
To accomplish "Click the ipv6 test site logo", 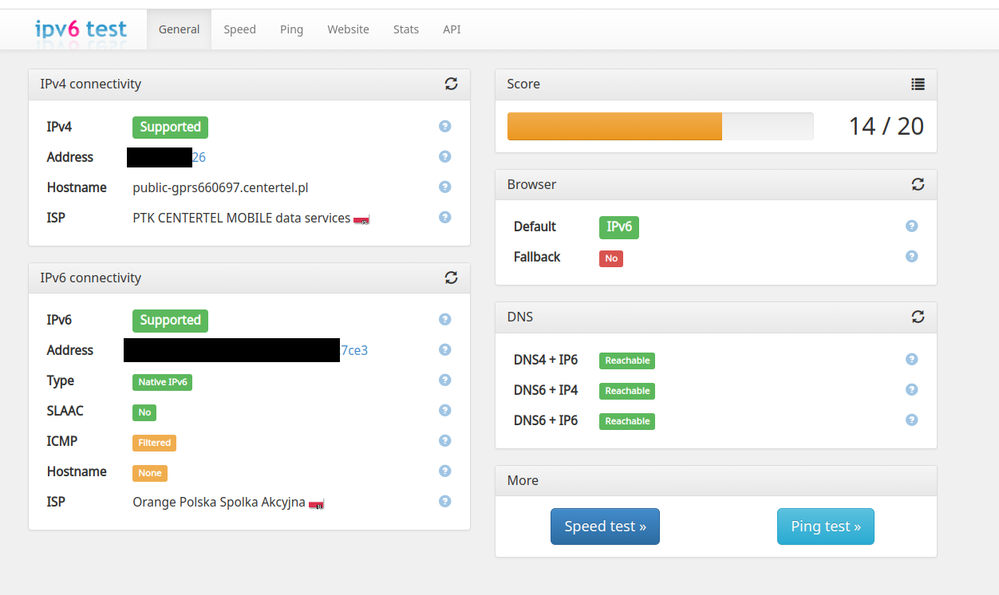I will coord(81,29).
